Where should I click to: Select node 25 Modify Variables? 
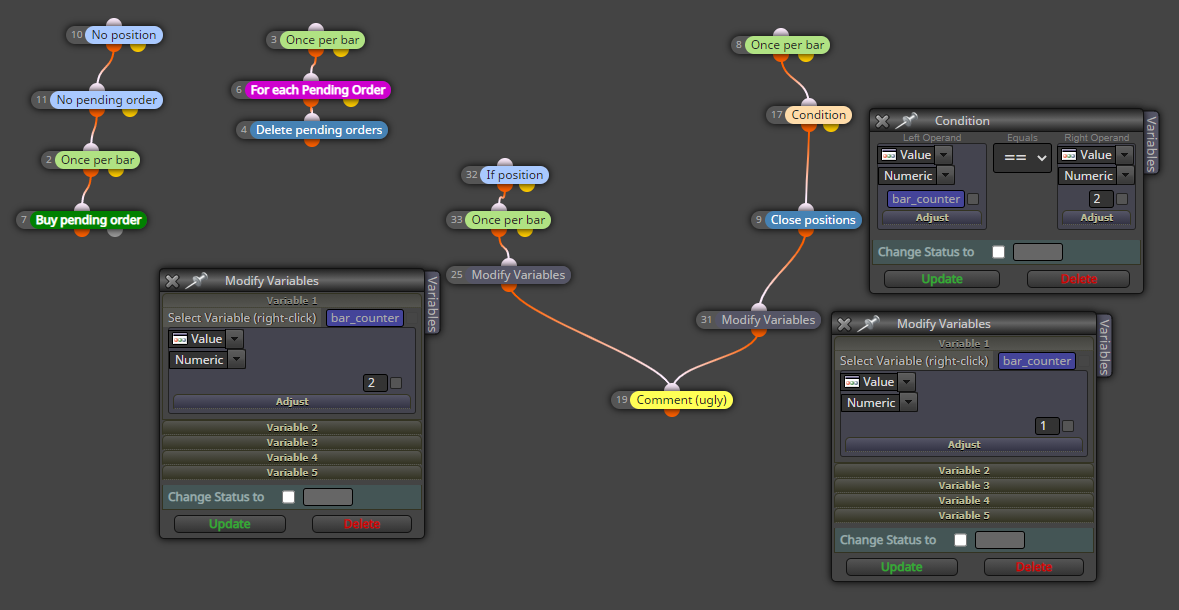coord(518,275)
